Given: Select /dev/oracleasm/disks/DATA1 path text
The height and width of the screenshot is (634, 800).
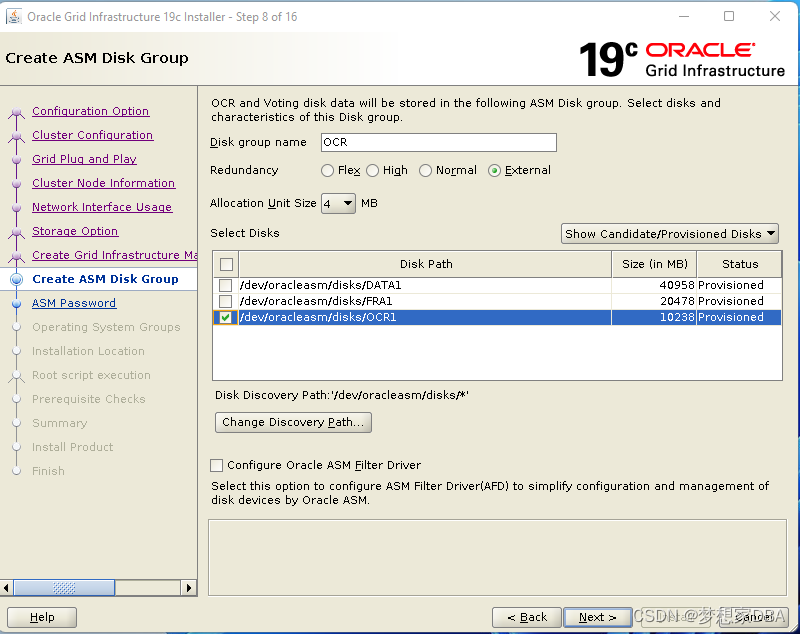Looking at the screenshot, I should pyautogui.click(x=320, y=285).
